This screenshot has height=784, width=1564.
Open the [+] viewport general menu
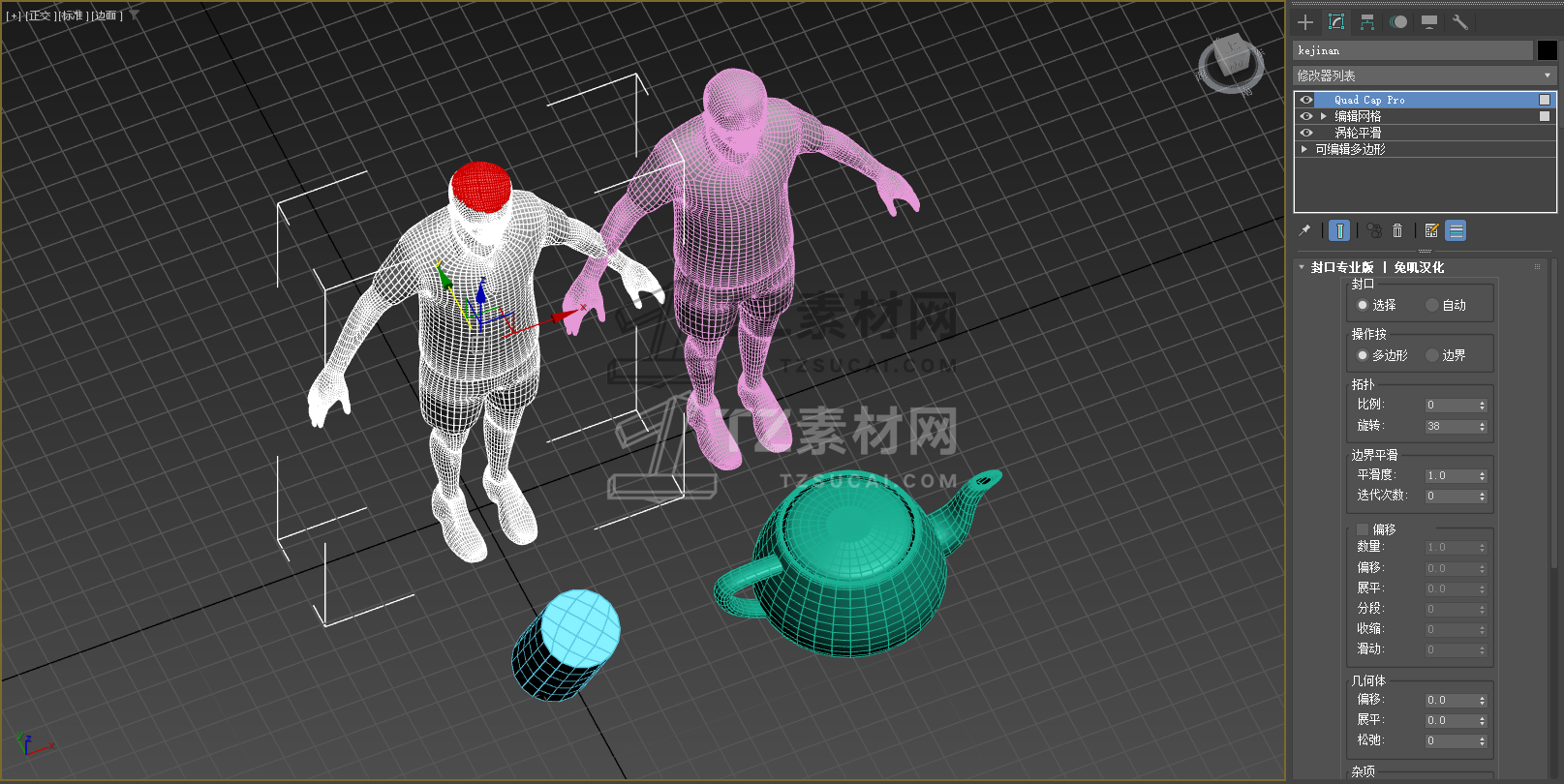(14, 15)
